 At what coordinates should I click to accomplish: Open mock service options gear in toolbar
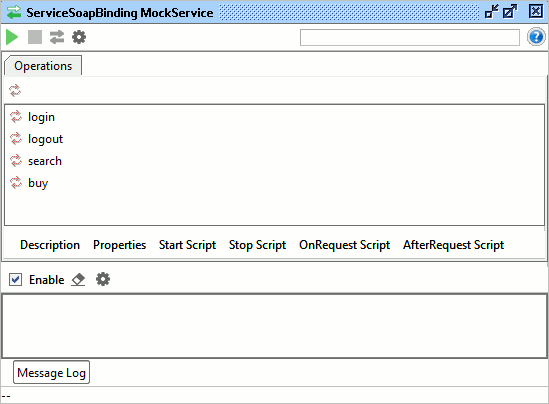coord(79,37)
